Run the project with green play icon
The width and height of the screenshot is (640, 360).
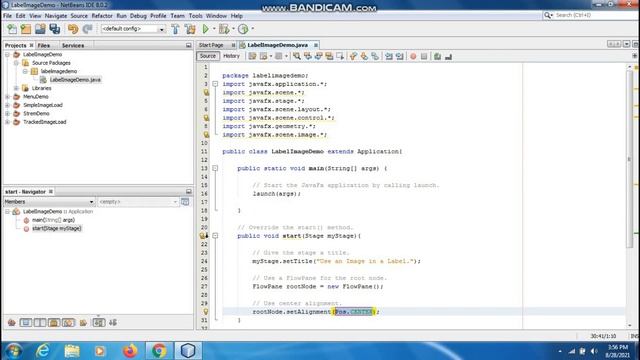[206, 29]
